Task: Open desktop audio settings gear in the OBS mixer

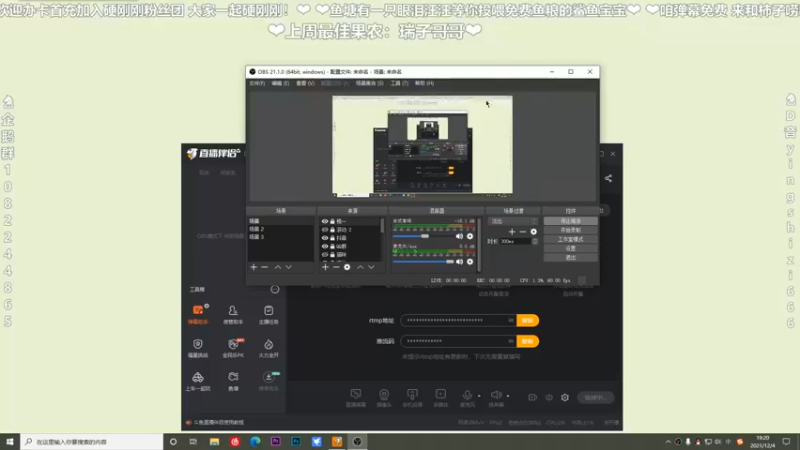Action: point(470,236)
